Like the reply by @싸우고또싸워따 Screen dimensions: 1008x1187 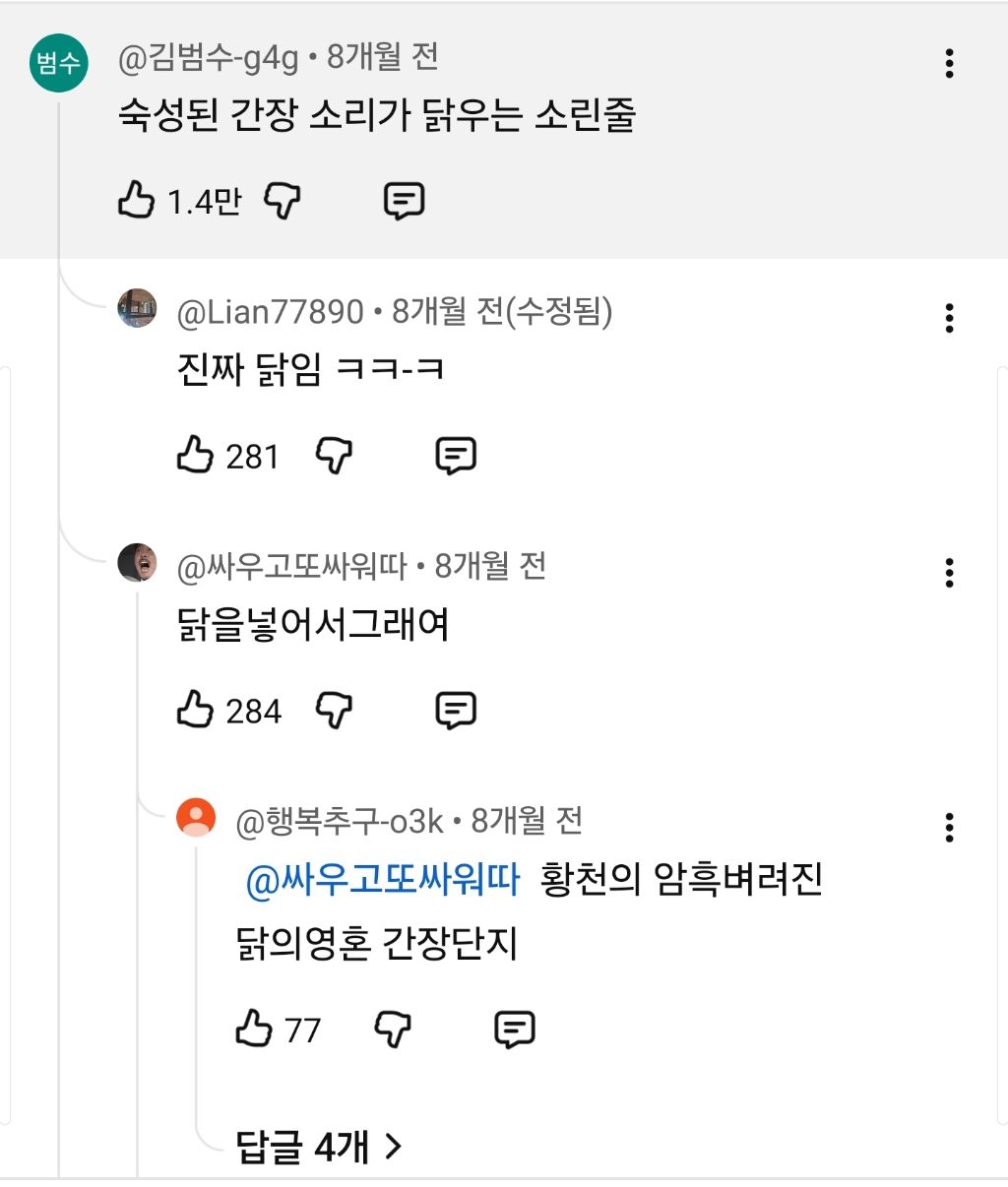[195, 710]
